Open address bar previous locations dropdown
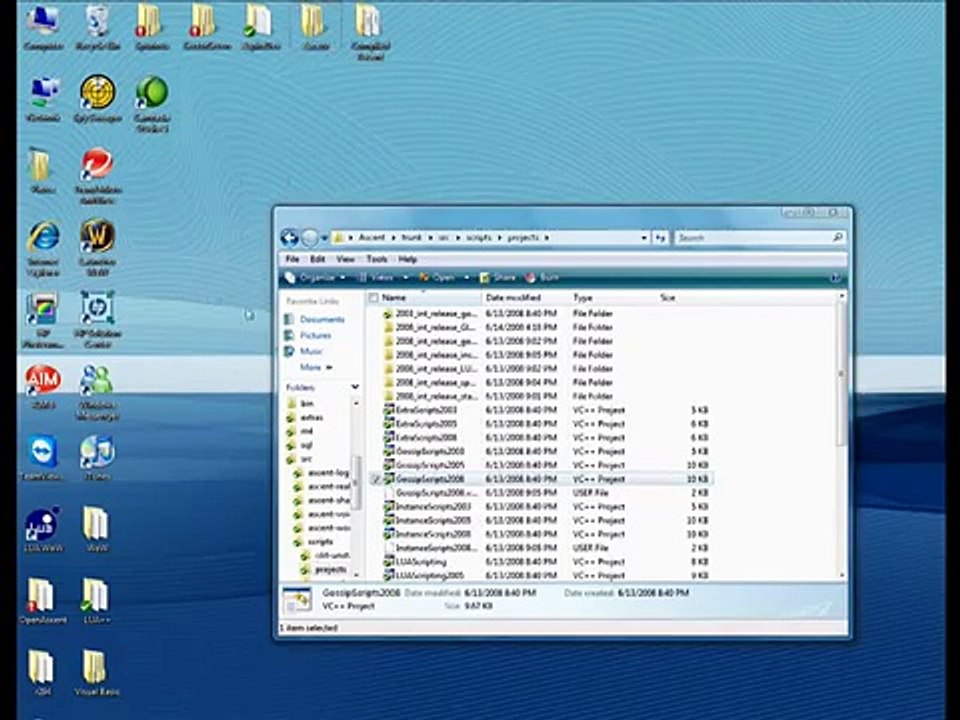The image size is (960, 720). (x=643, y=238)
